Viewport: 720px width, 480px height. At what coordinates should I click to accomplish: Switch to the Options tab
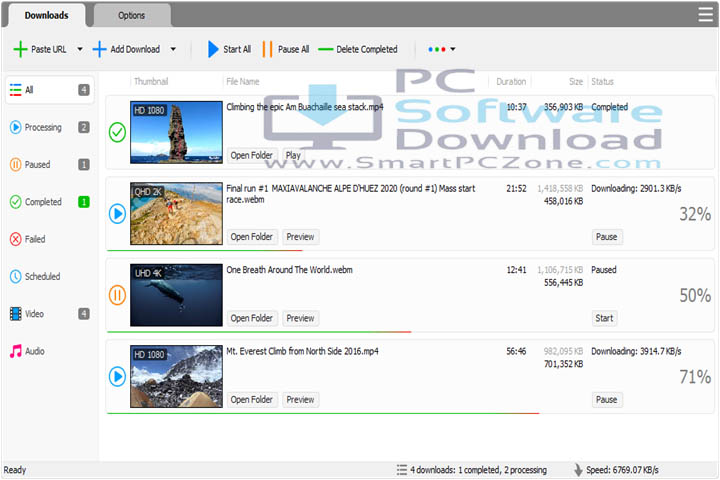(132, 15)
